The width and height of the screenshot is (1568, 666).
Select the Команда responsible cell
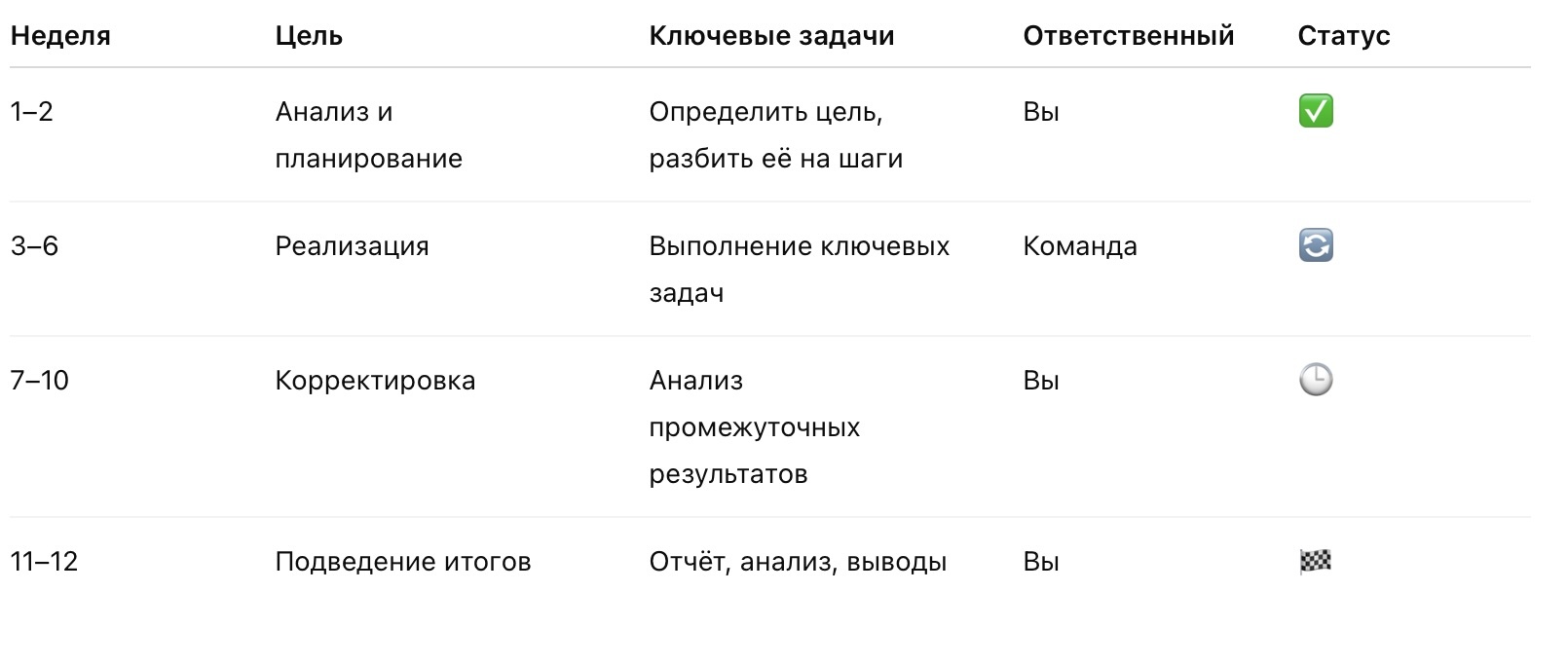1080,246
